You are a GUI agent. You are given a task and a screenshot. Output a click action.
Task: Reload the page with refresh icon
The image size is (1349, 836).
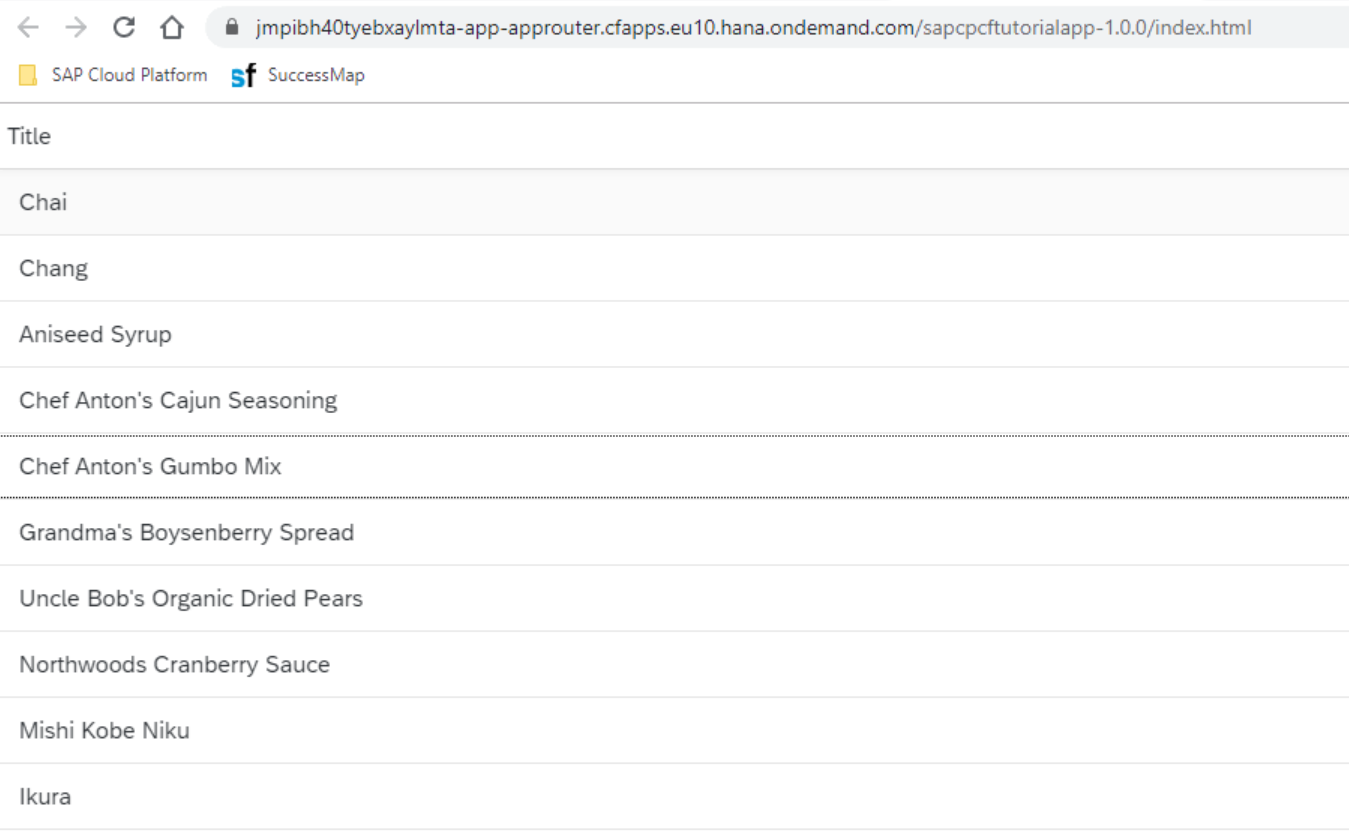click(x=124, y=27)
